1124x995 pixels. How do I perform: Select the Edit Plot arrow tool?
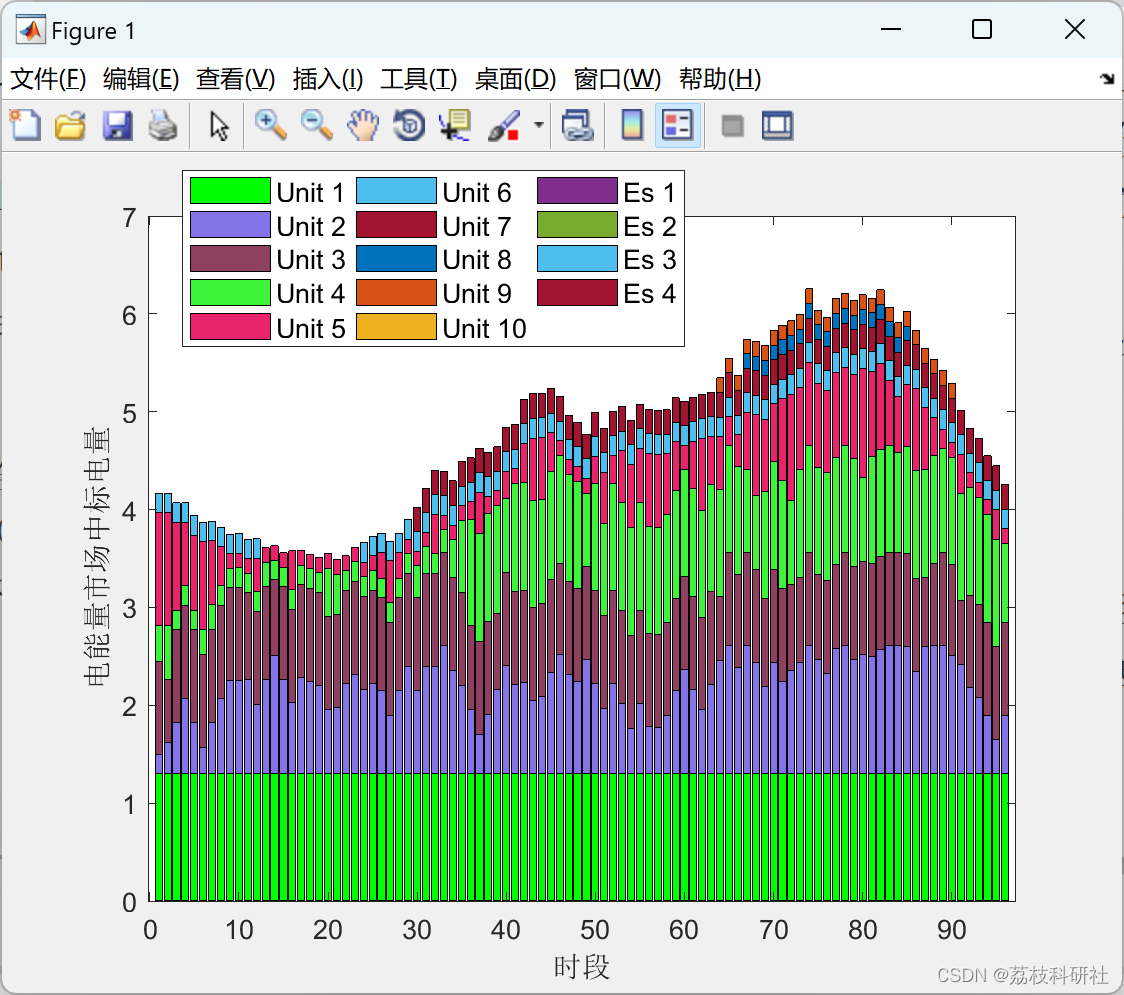point(219,125)
